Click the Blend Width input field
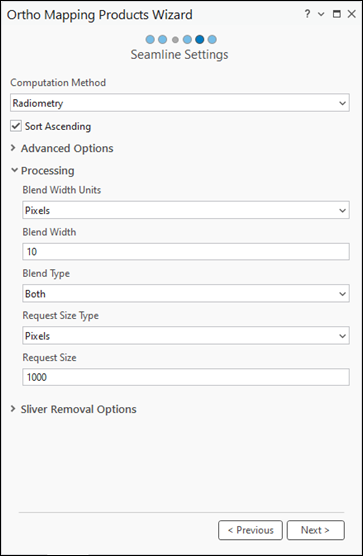Image resolution: width=363 pixels, height=556 pixels. 186,251
